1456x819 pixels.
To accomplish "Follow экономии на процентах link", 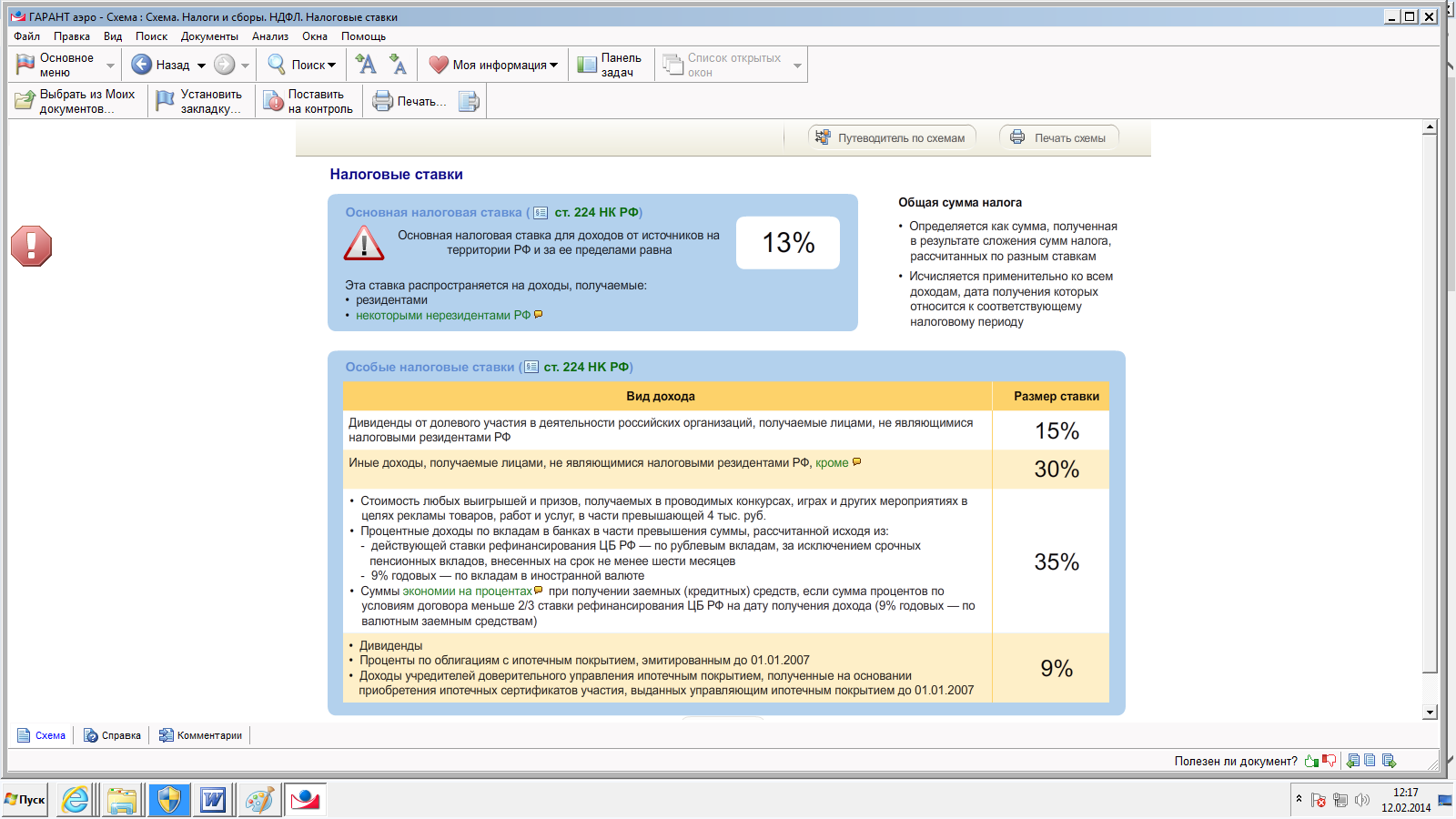I will point(467,591).
